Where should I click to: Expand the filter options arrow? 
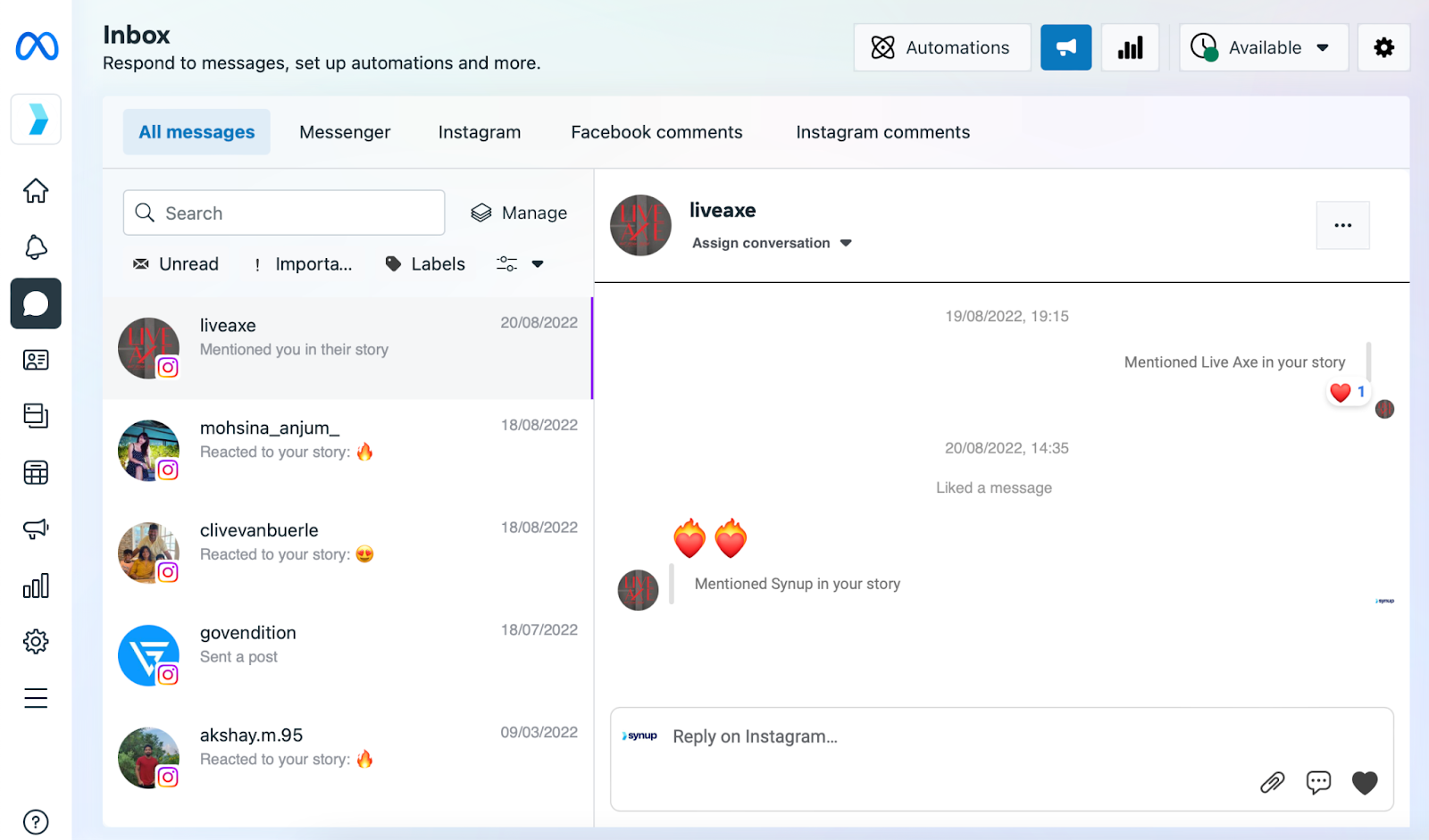click(538, 263)
